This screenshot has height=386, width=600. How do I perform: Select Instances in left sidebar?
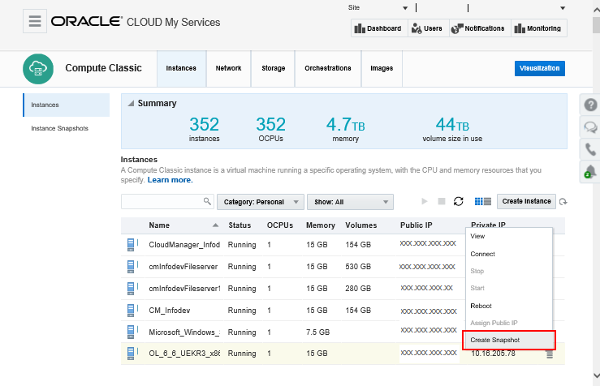(66, 105)
